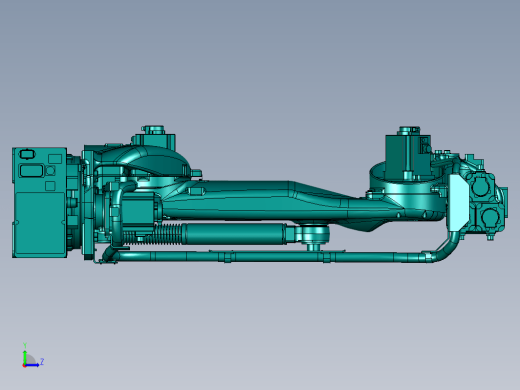Click the green Y axis of the triad
Screen dimensions: 520x390
[25, 358]
